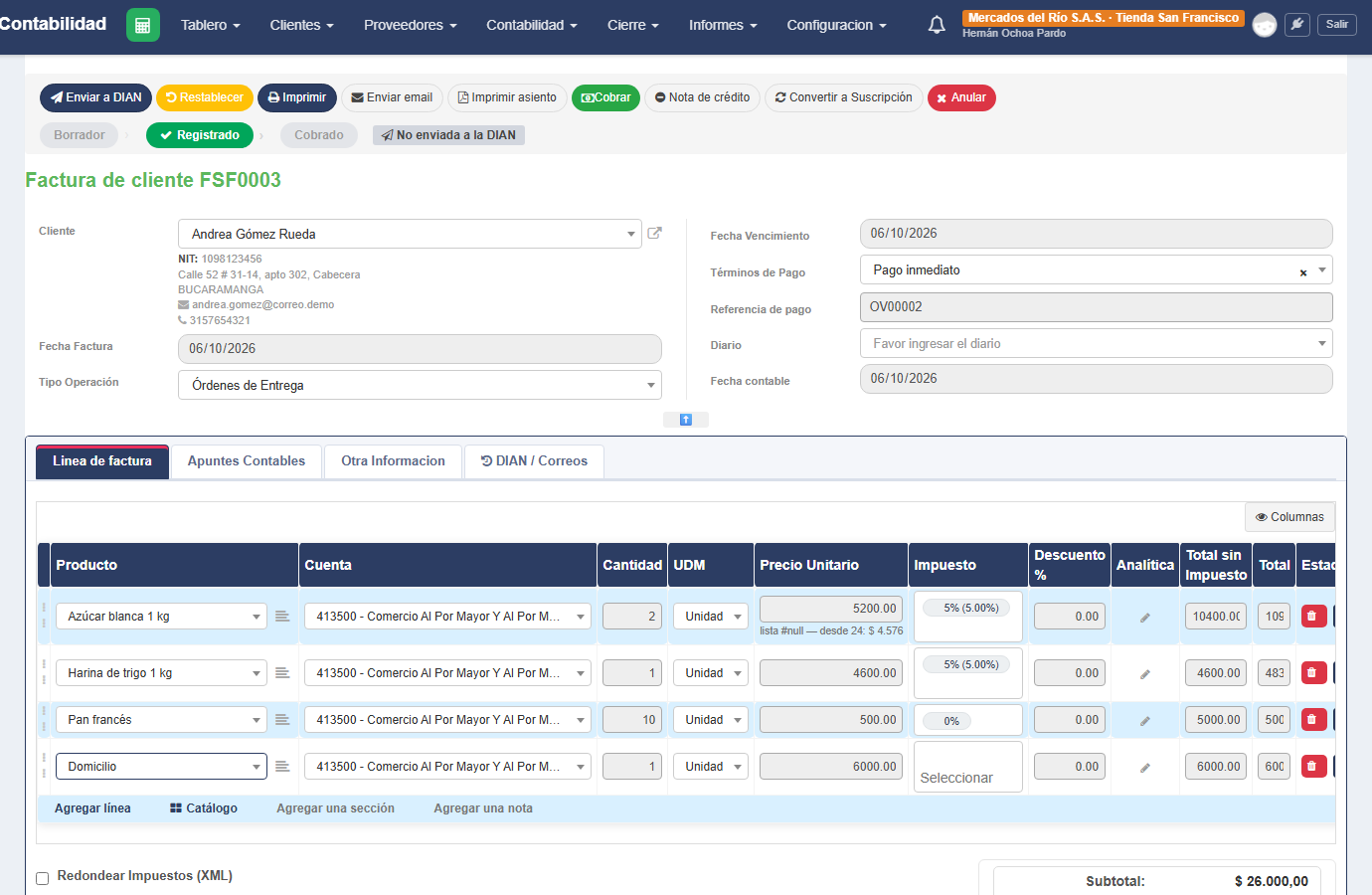Switch to Apuntes Contables tab

click(247, 461)
